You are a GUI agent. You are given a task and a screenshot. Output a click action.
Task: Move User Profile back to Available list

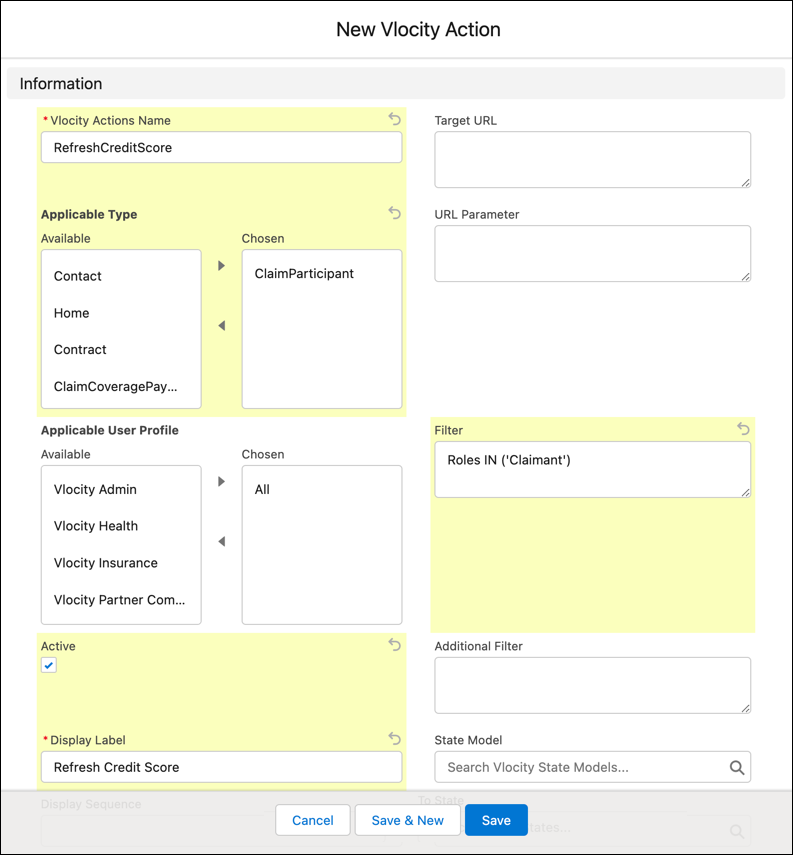pos(221,541)
